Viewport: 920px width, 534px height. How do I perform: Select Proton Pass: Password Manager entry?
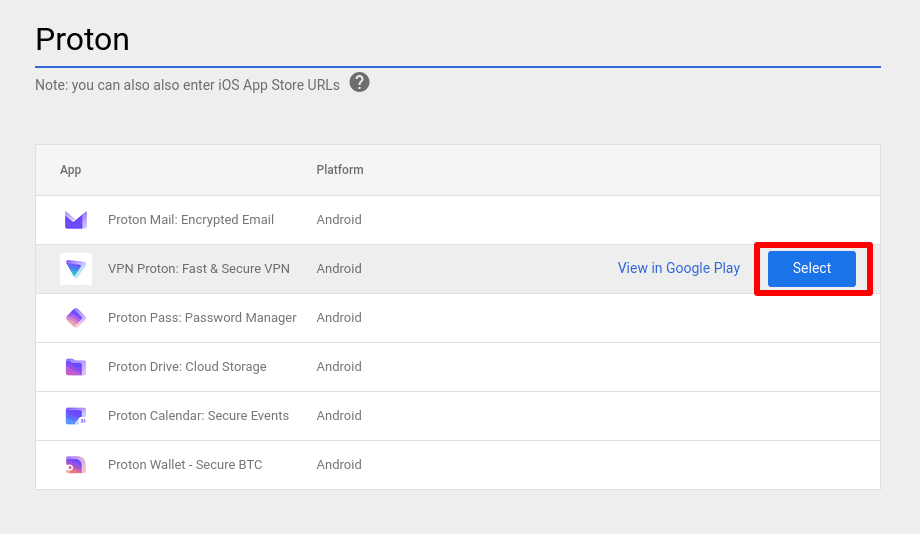coord(202,318)
